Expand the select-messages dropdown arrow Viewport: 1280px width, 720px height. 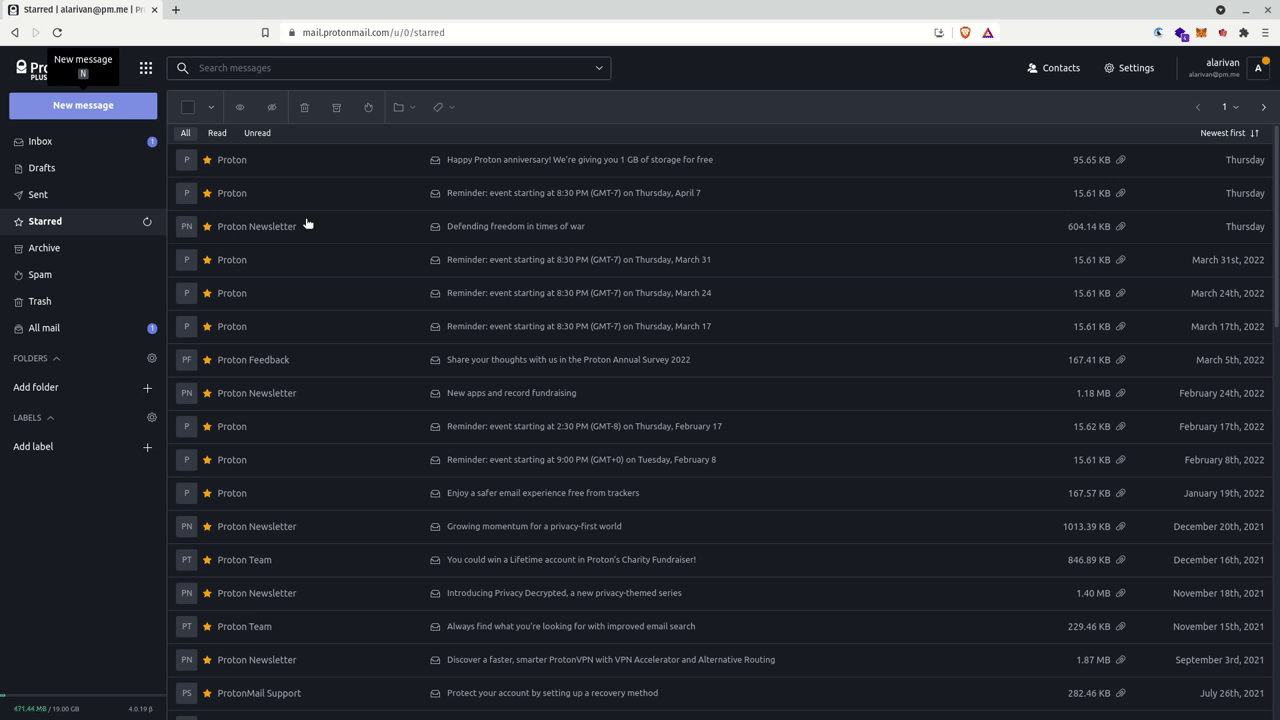click(211, 107)
